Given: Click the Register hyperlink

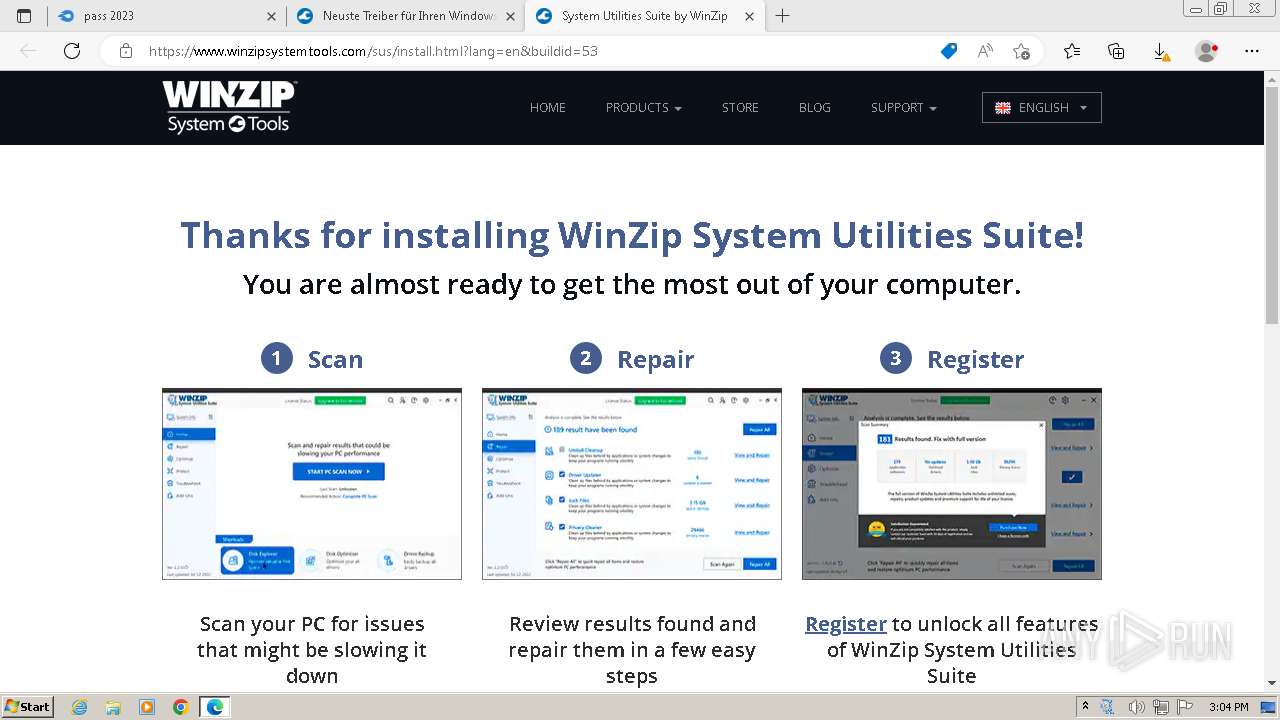Looking at the screenshot, I should 846,624.
